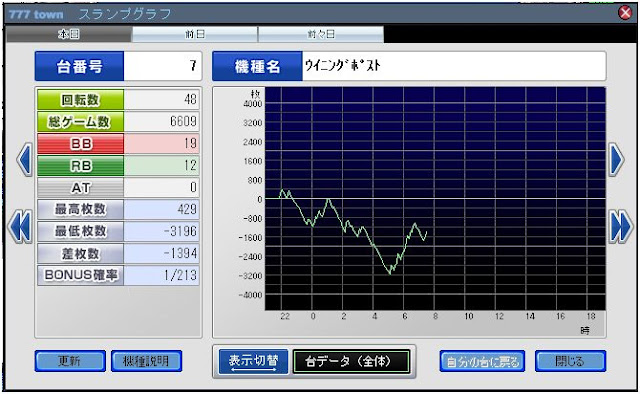Click the 台番号 label

(x=79, y=66)
